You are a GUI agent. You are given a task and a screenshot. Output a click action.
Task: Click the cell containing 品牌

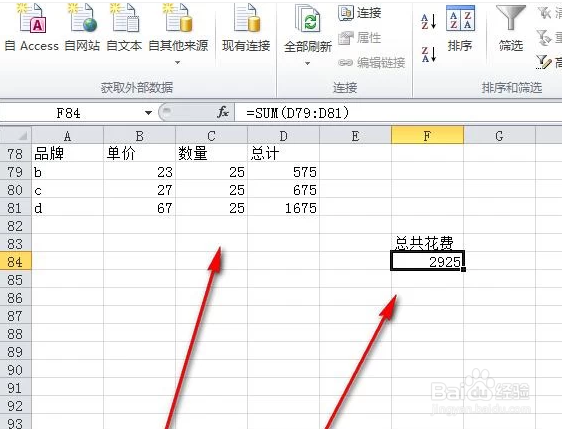pyautogui.click(x=67, y=154)
